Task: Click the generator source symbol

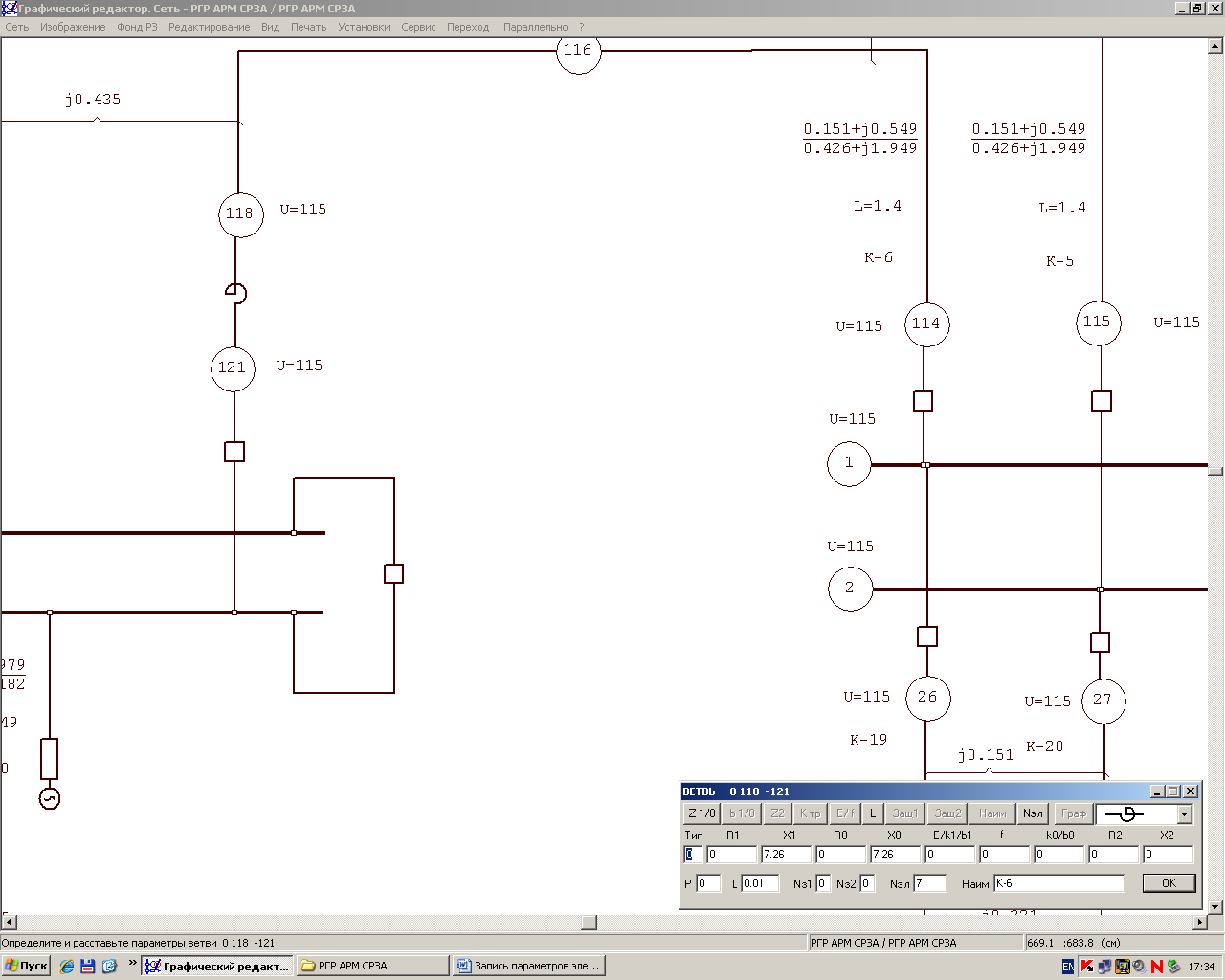Action: 49,798
